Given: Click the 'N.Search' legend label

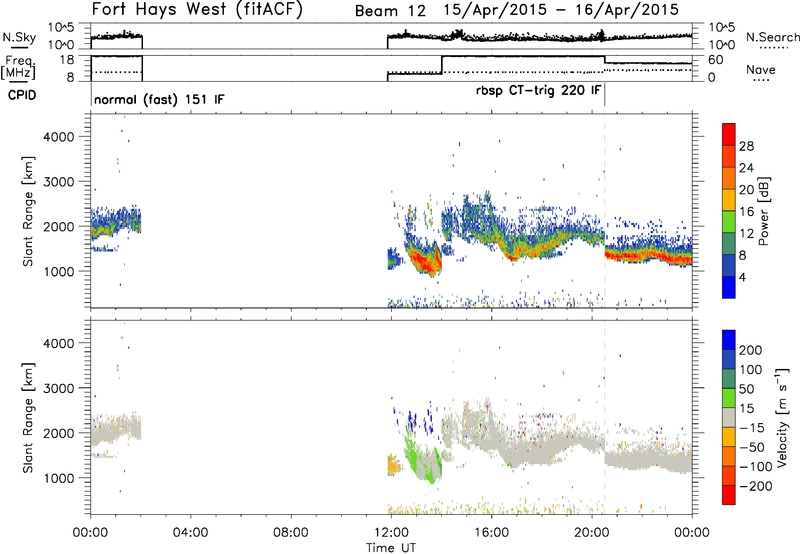Looking at the screenshot, I should coord(772,37).
